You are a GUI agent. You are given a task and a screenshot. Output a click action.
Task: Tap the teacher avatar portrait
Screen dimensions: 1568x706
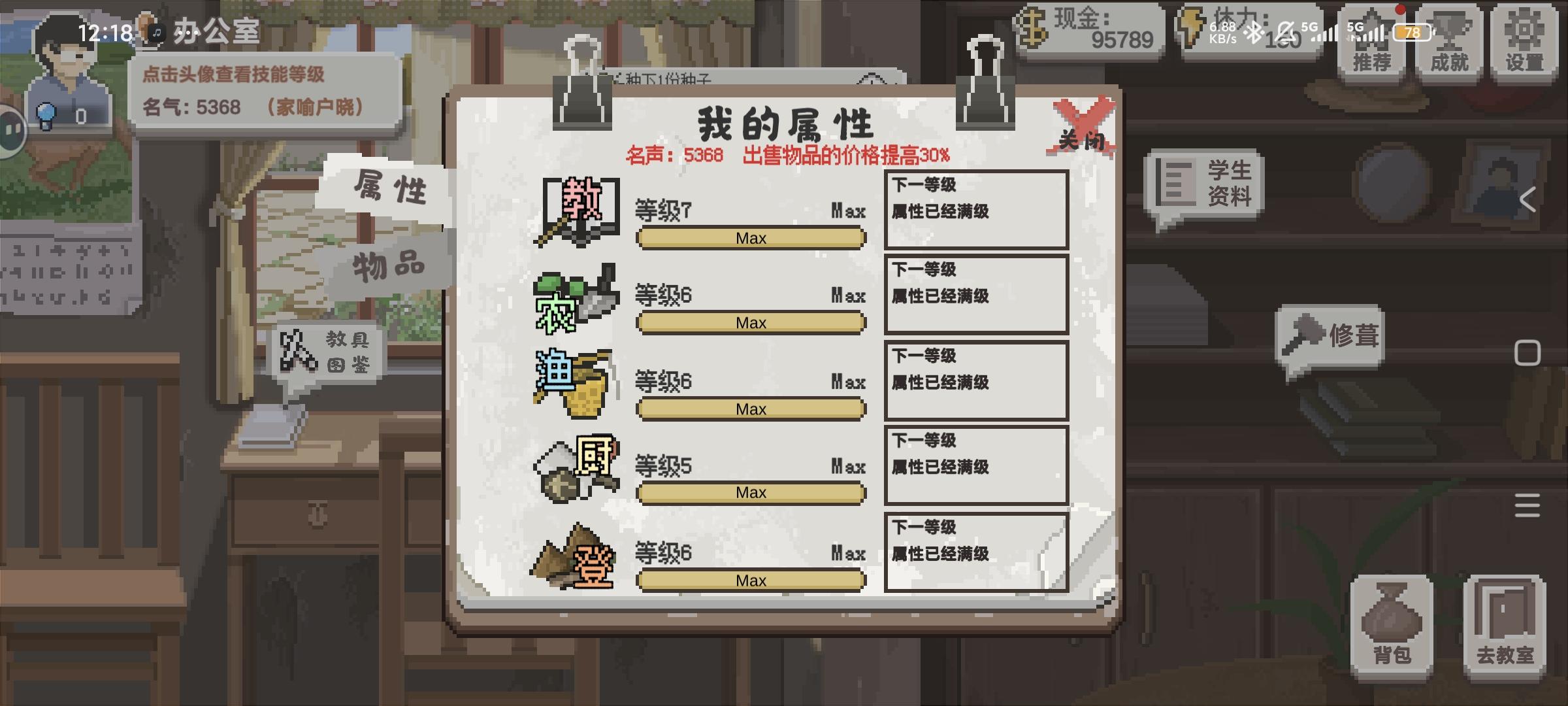click(x=69, y=72)
